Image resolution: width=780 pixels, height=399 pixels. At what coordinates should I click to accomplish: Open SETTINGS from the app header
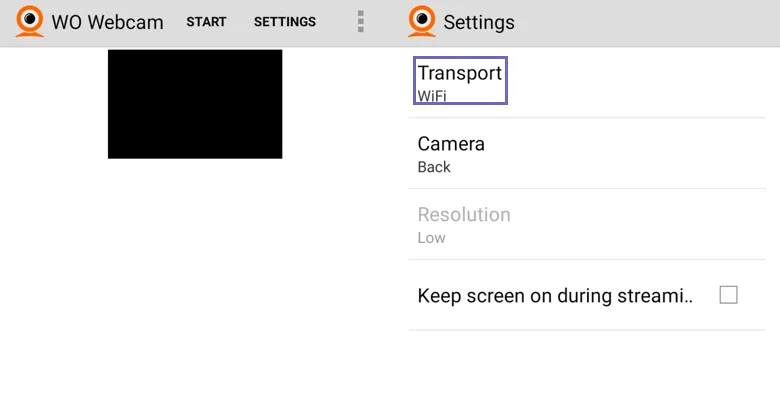285,22
